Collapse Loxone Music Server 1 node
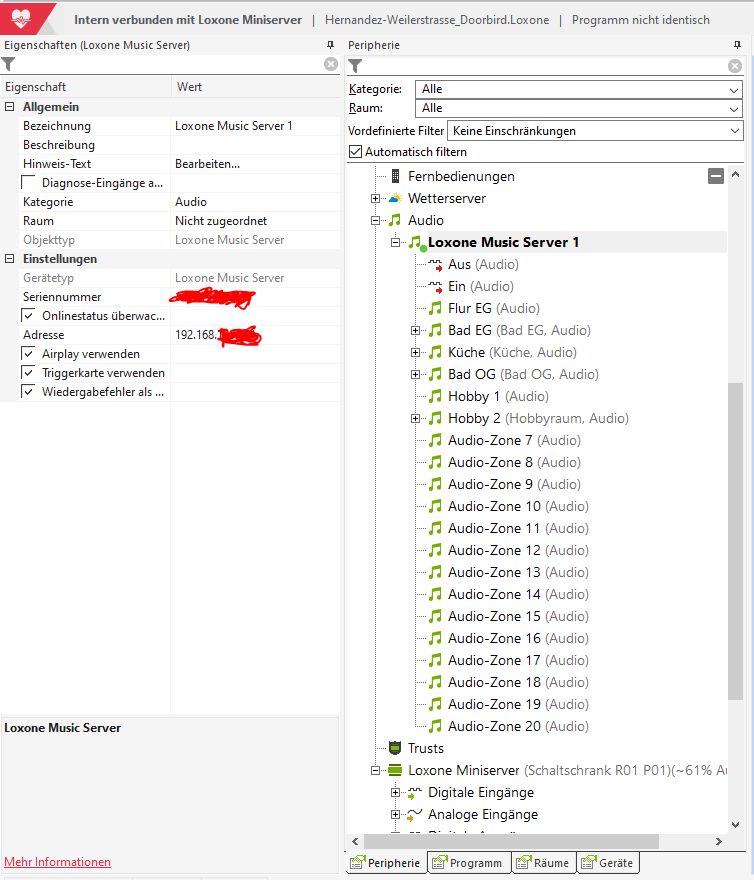The width and height of the screenshot is (754, 880). (395, 242)
